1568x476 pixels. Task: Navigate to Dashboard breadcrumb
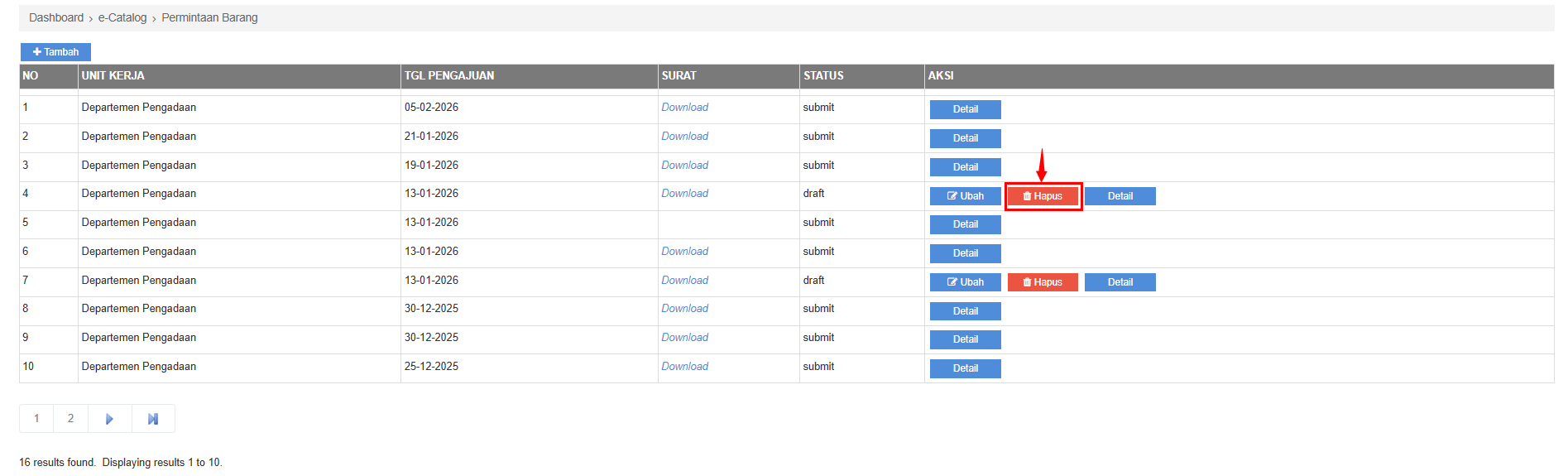pyautogui.click(x=56, y=18)
